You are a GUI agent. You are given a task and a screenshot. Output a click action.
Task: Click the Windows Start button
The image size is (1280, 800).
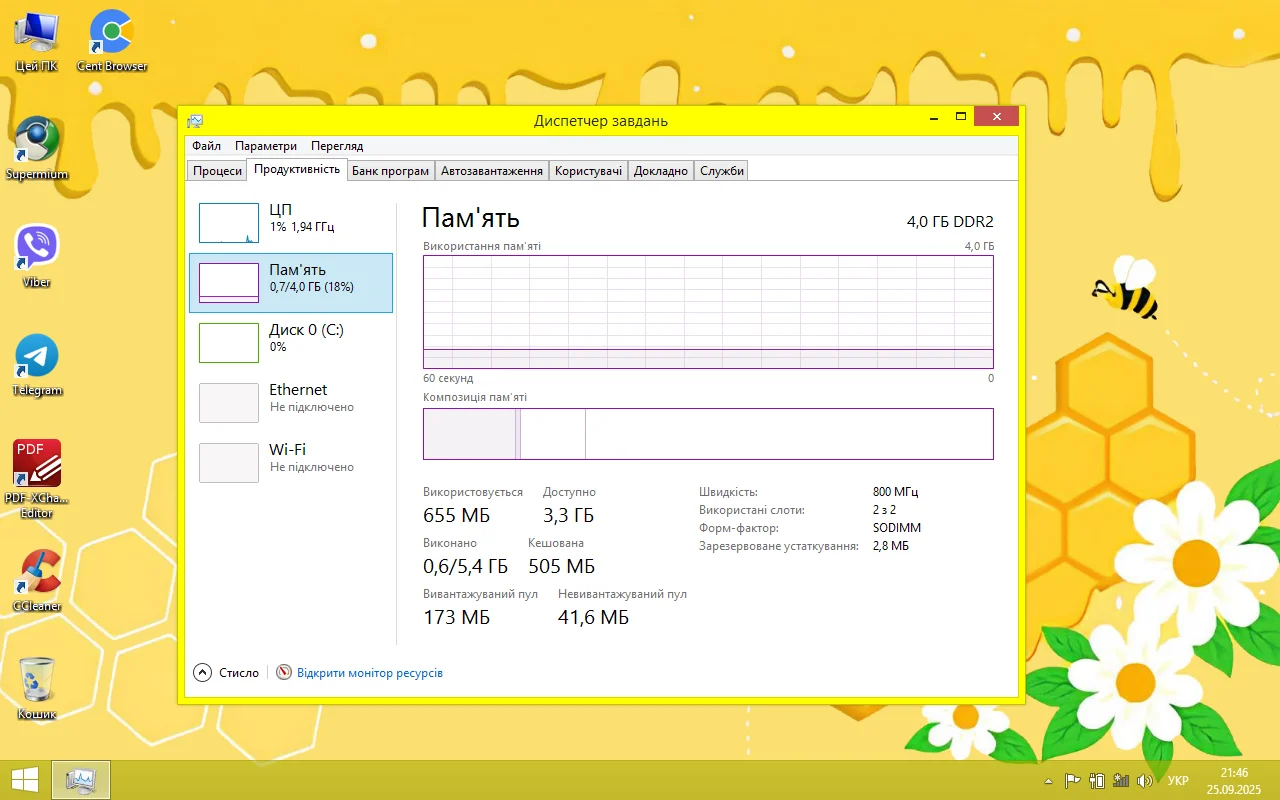(x=25, y=780)
